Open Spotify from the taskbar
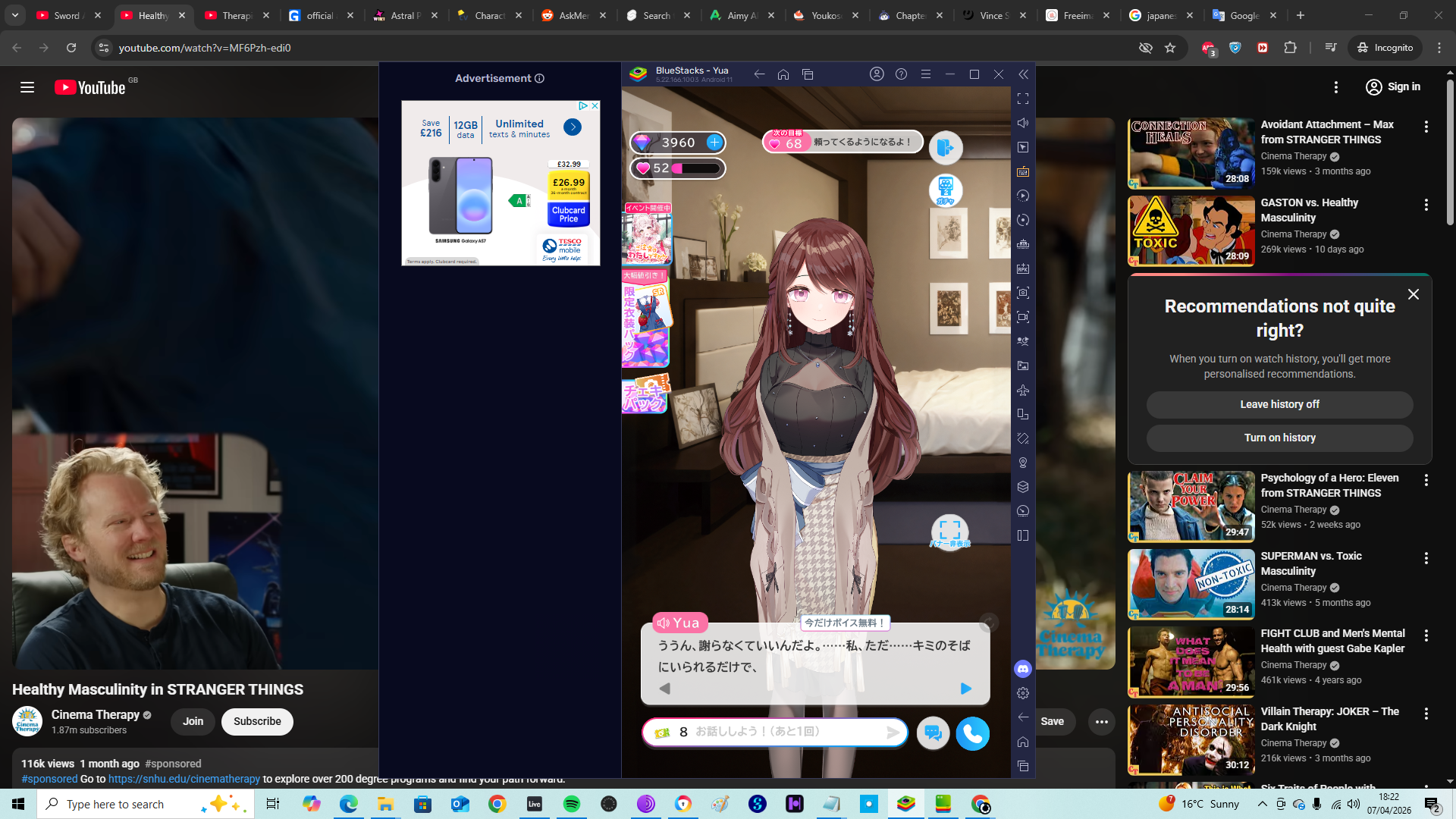 tap(572, 804)
